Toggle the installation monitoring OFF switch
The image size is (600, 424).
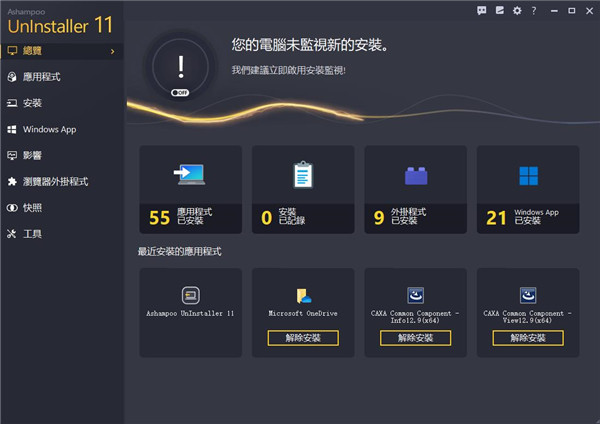tap(180, 93)
